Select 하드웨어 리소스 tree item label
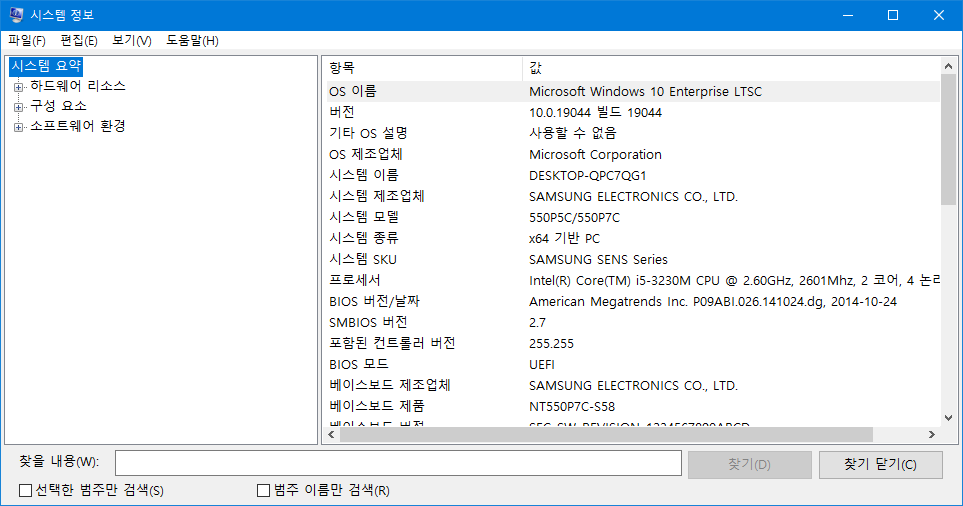 78,86
